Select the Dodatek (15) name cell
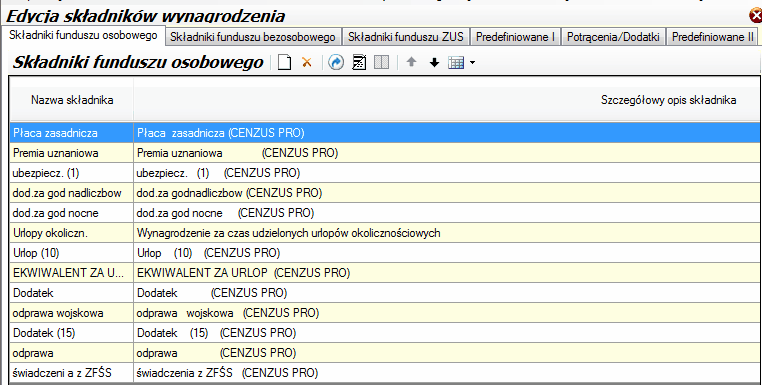Image resolution: width=762 pixels, height=385 pixels. coord(71,332)
